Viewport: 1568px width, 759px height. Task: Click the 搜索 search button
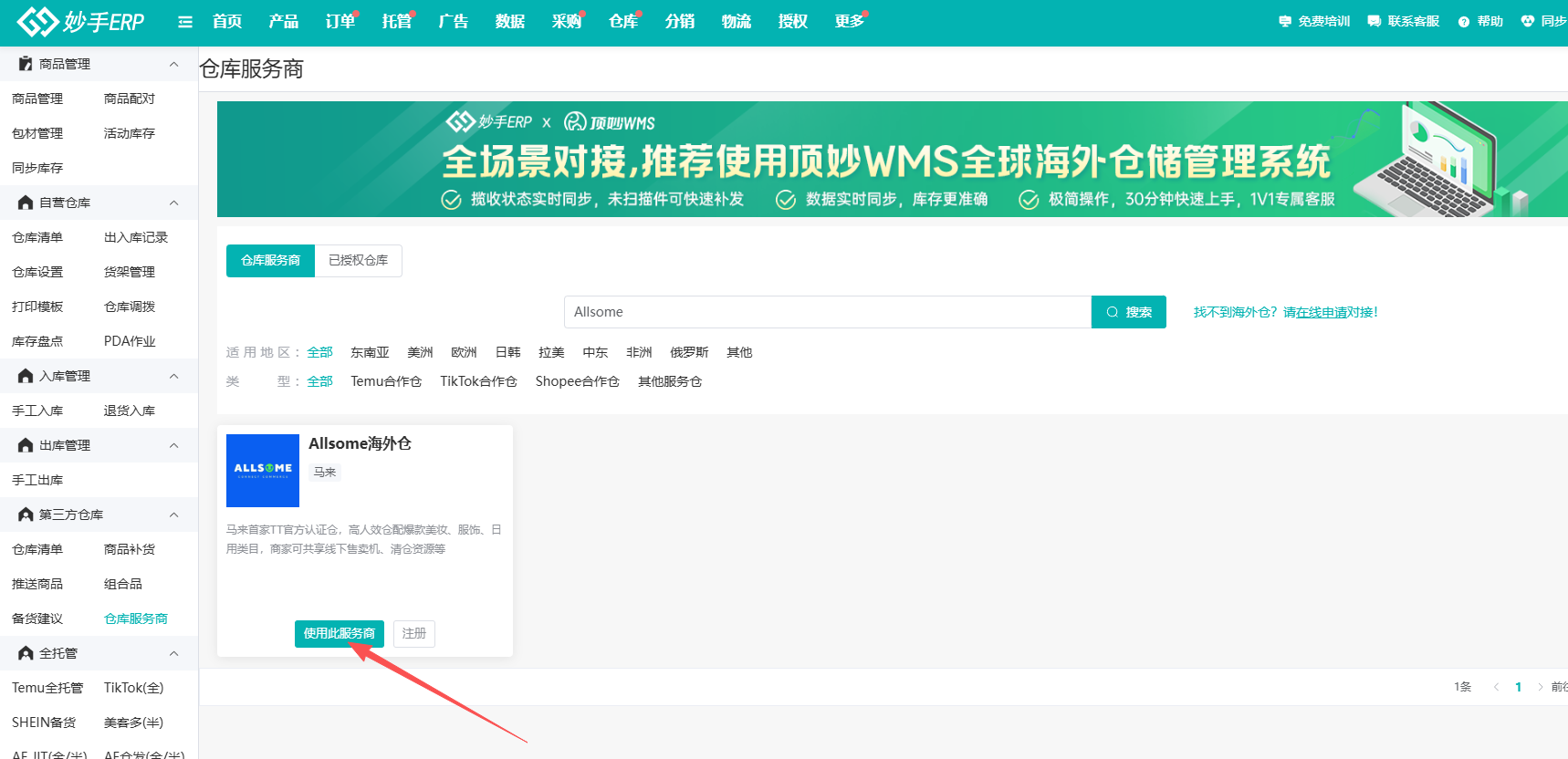tap(1129, 312)
